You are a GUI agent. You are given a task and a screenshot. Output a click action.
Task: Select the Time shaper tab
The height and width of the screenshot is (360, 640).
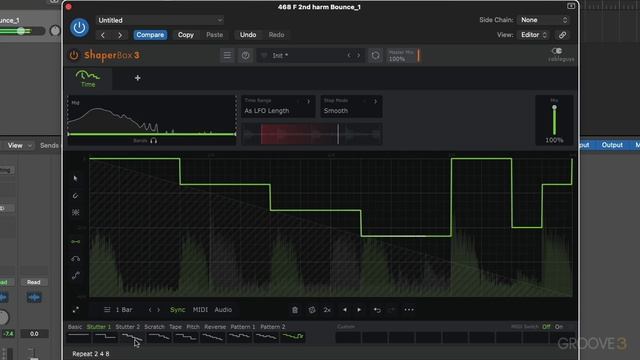click(x=88, y=79)
